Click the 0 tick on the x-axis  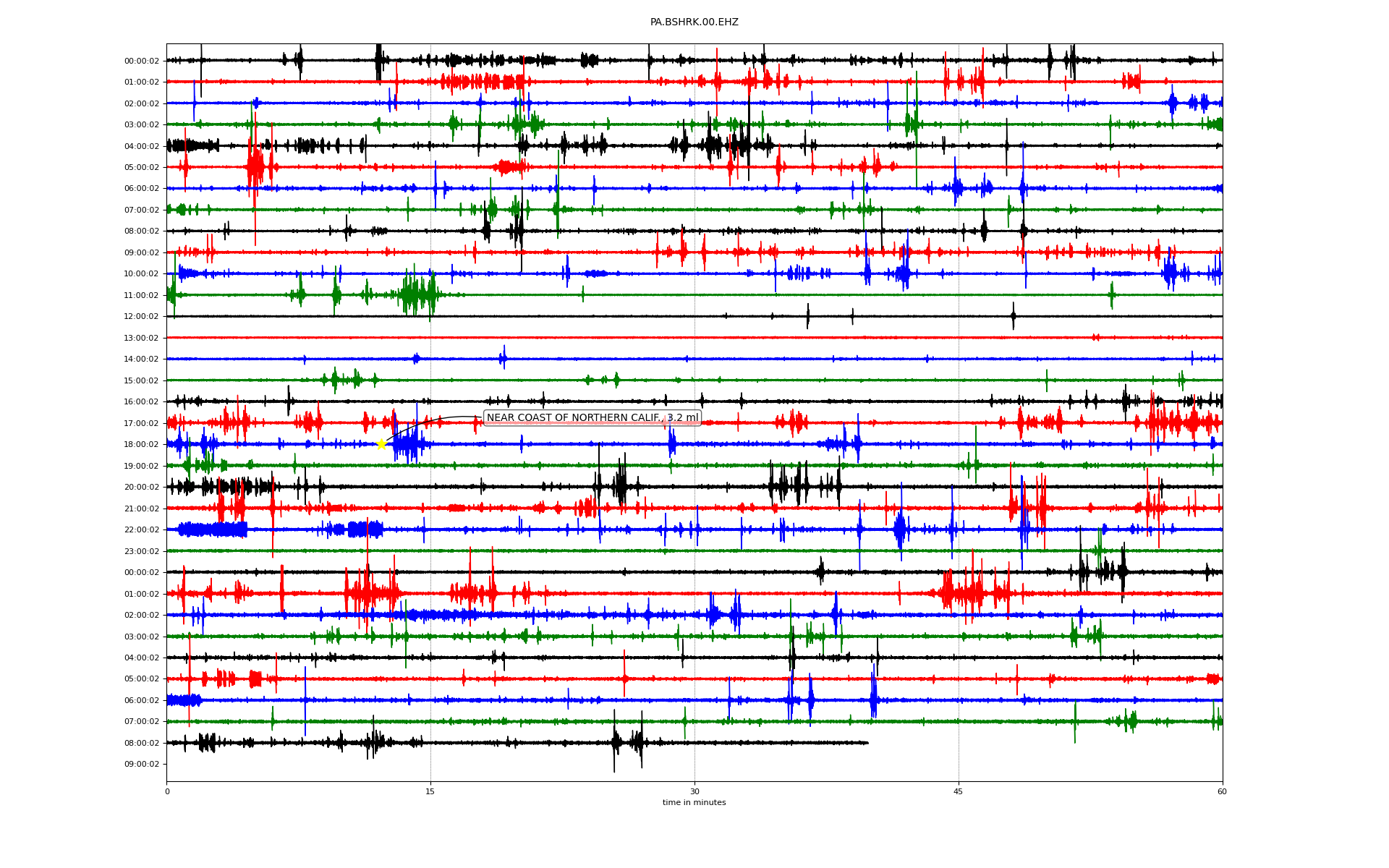[x=167, y=791]
